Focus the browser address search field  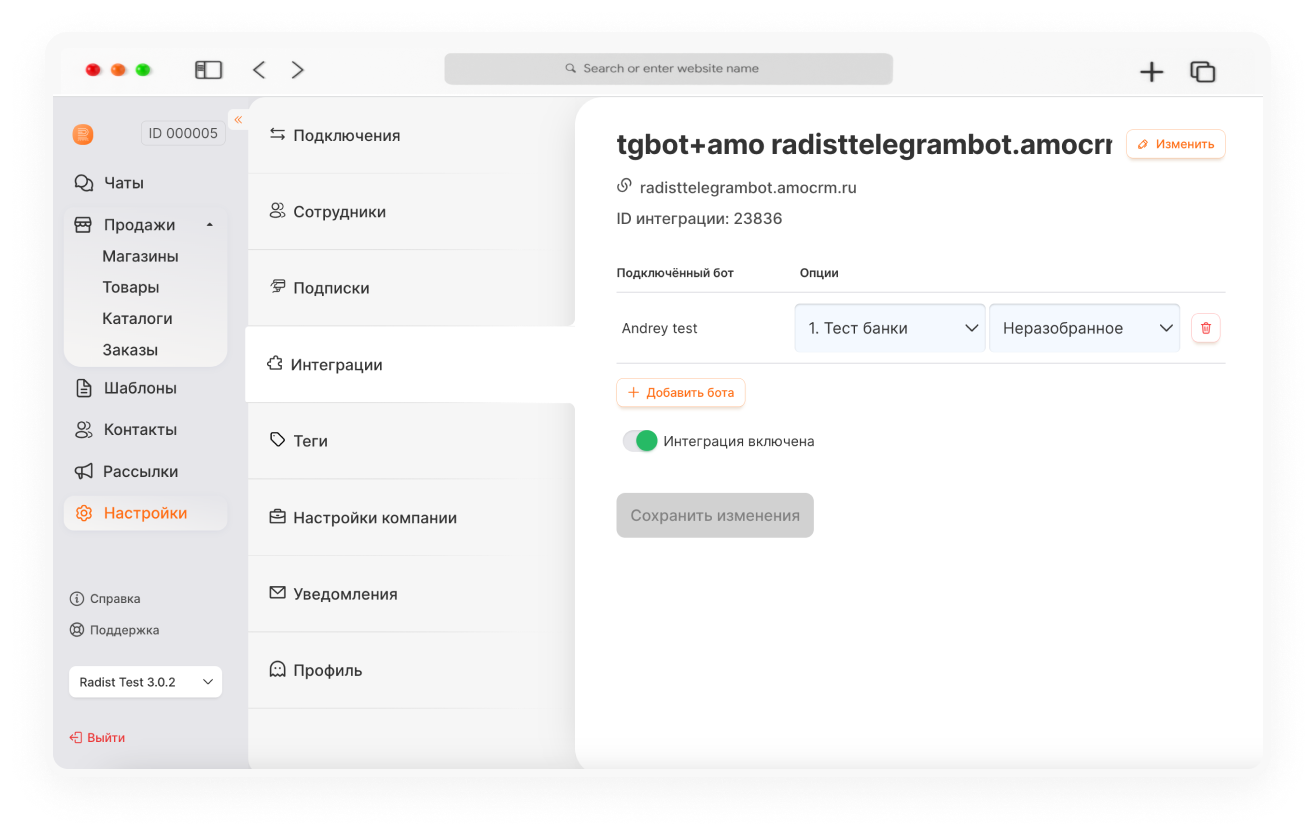[669, 69]
